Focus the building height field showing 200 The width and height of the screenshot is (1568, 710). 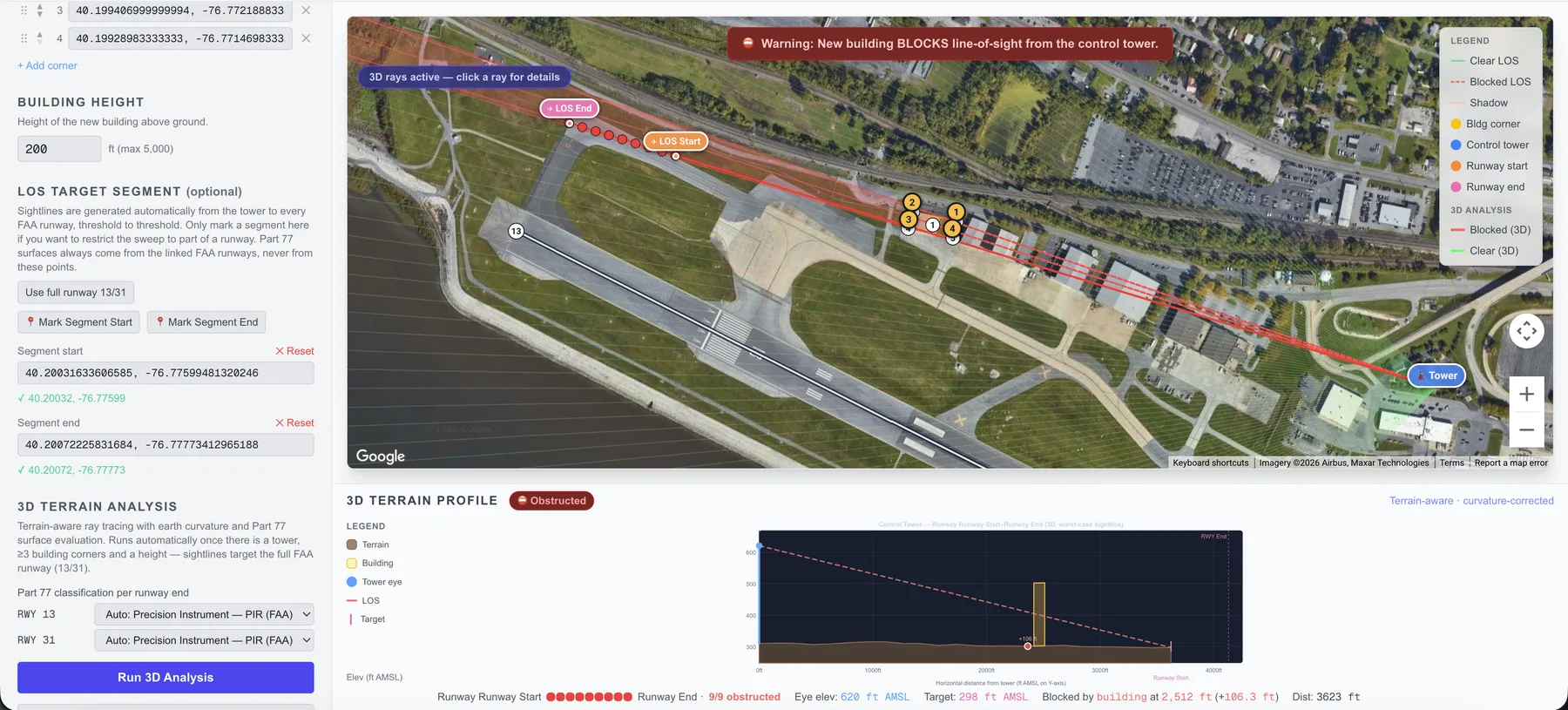pyautogui.click(x=59, y=149)
